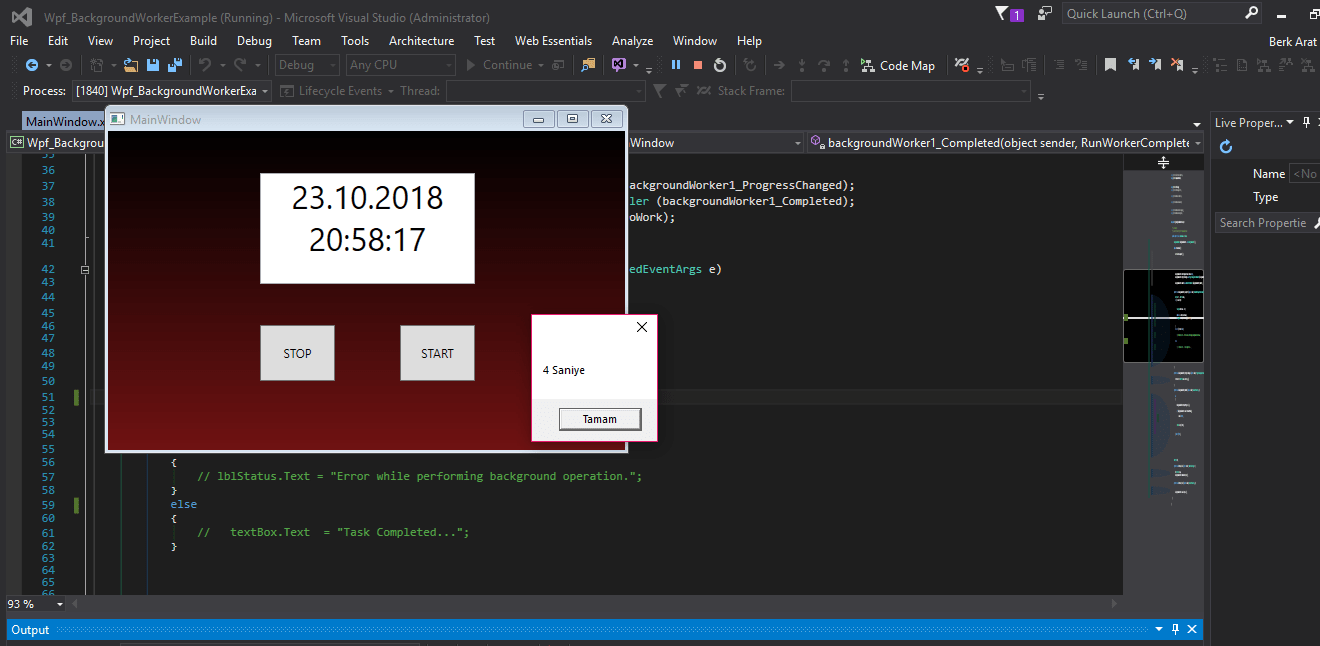Click Tamam in the message box
The image size is (1320, 646).
pos(600,419)
